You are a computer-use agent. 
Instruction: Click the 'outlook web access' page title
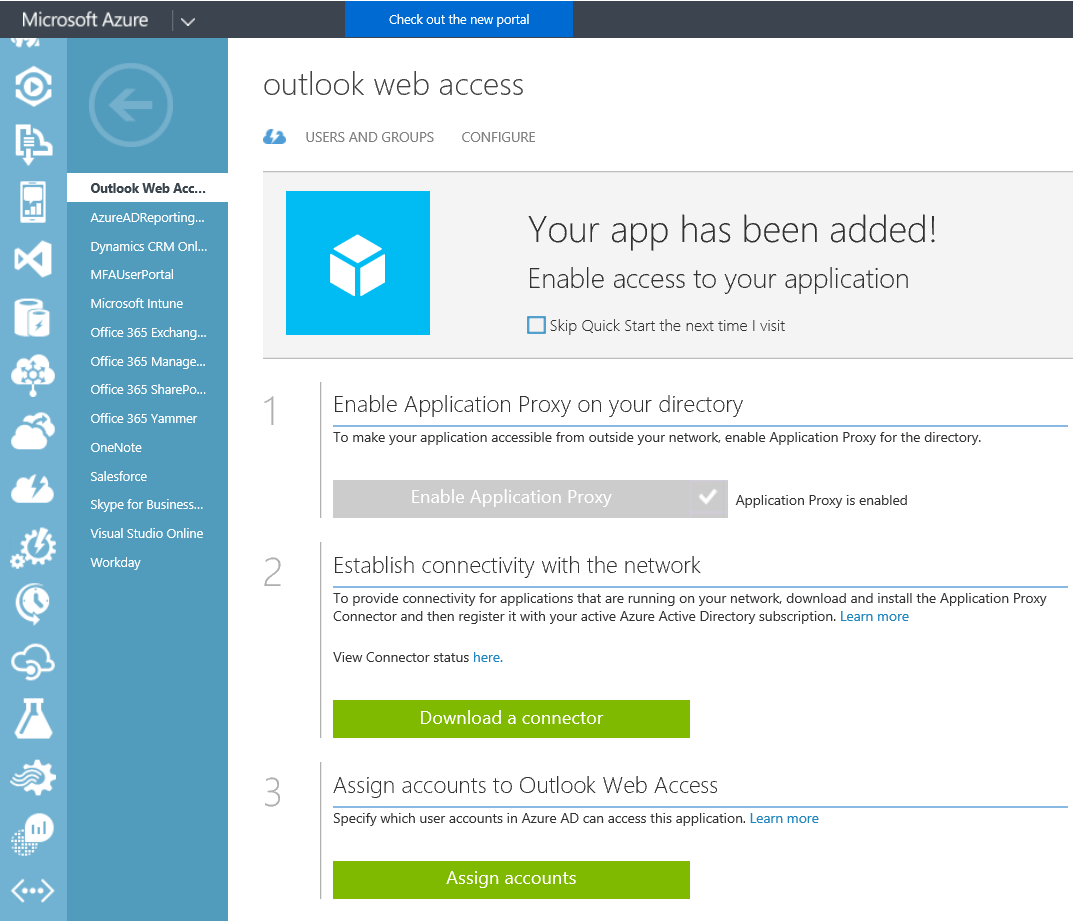393,85
